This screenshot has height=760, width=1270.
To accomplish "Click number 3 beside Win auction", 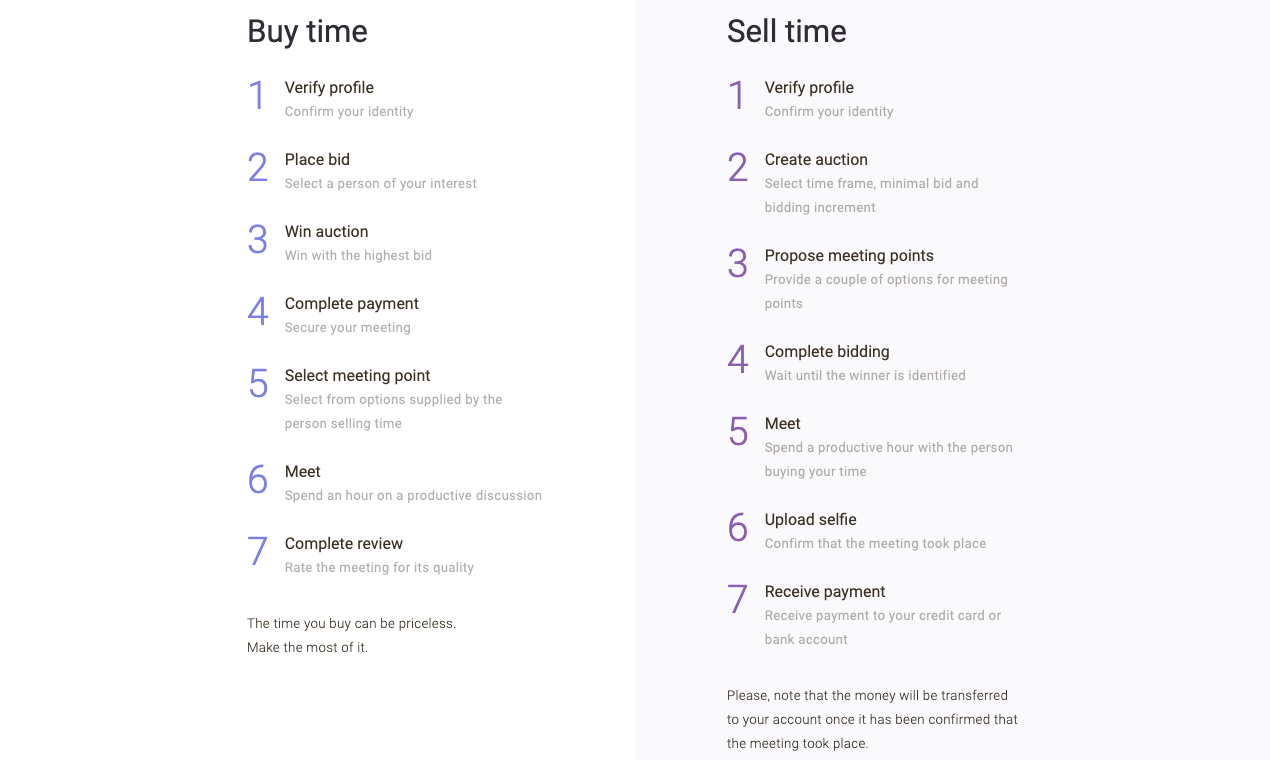I will click(257, 240).
